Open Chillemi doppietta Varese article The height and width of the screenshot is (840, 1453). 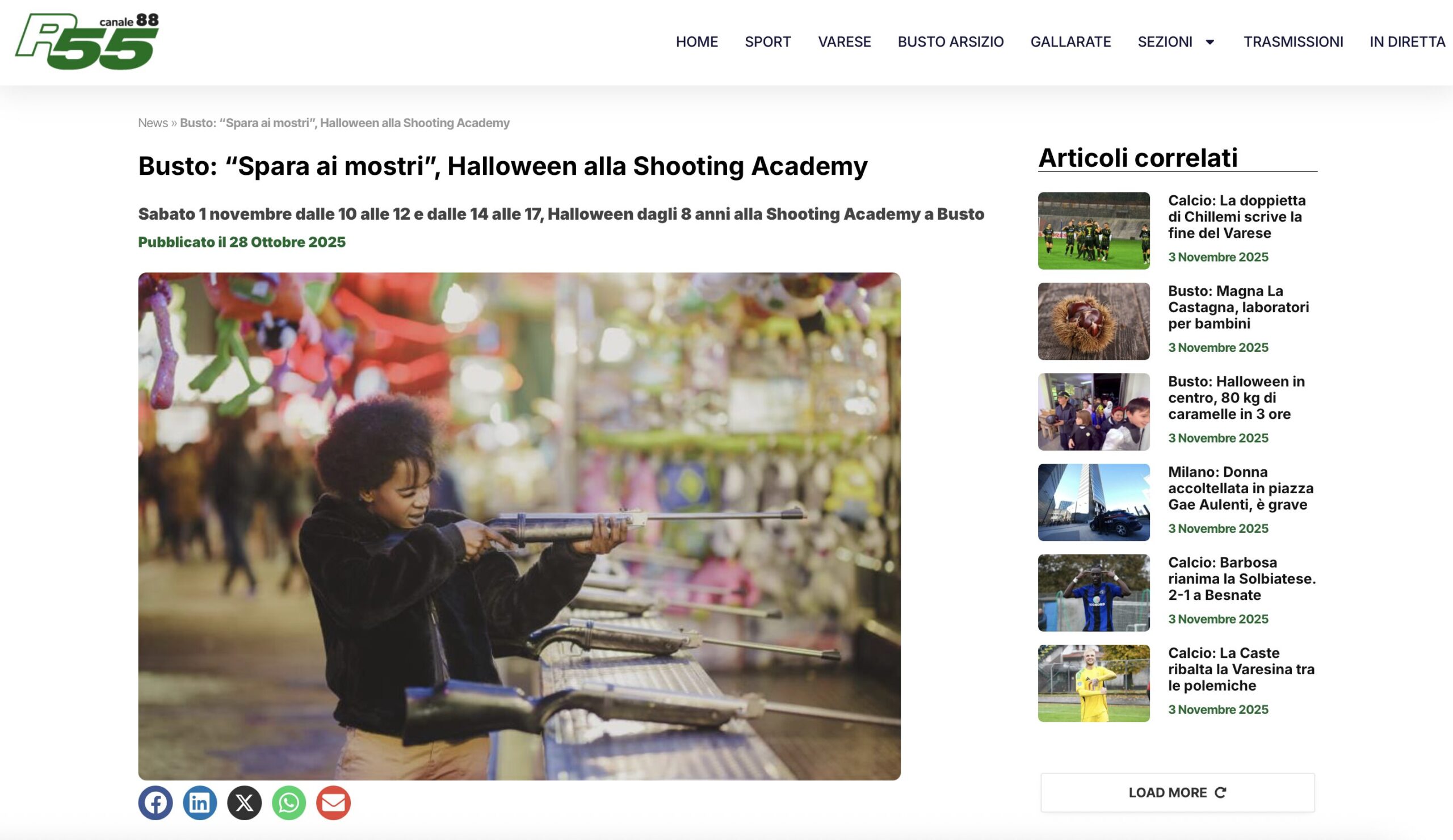click(x=1236, y=217)
